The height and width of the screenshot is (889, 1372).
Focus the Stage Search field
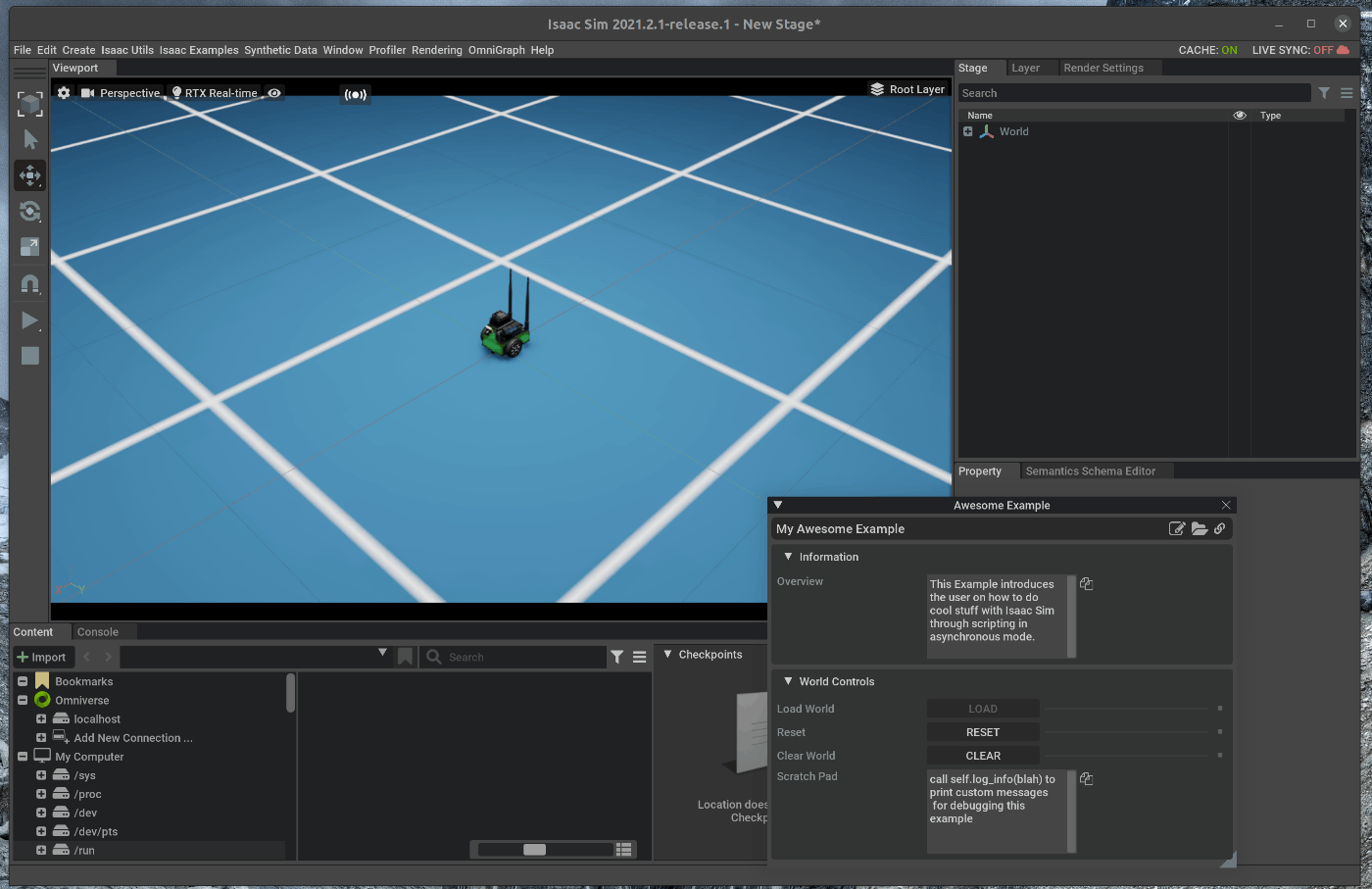[1134, 93]
